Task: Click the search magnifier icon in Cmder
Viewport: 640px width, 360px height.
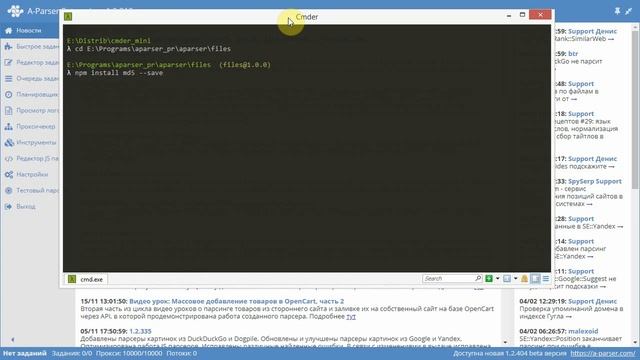Action: 478,278
